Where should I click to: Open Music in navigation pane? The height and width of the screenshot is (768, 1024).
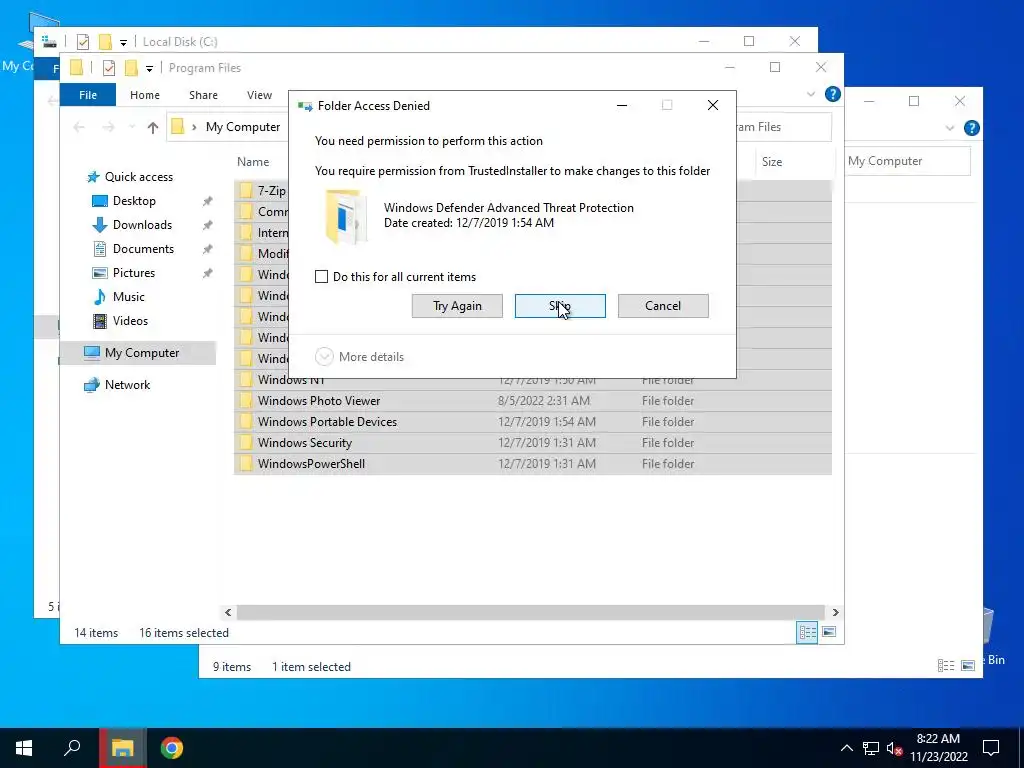128,297
